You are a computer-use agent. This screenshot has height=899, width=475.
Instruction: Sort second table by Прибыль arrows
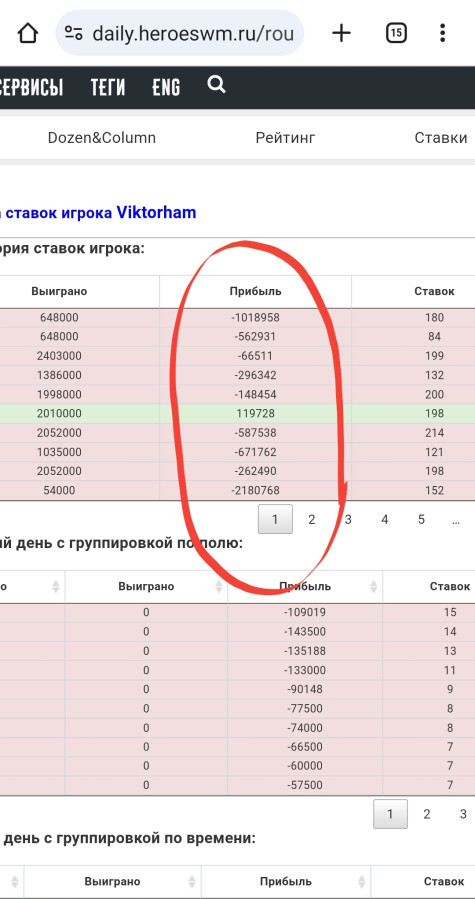click(373, 587)
